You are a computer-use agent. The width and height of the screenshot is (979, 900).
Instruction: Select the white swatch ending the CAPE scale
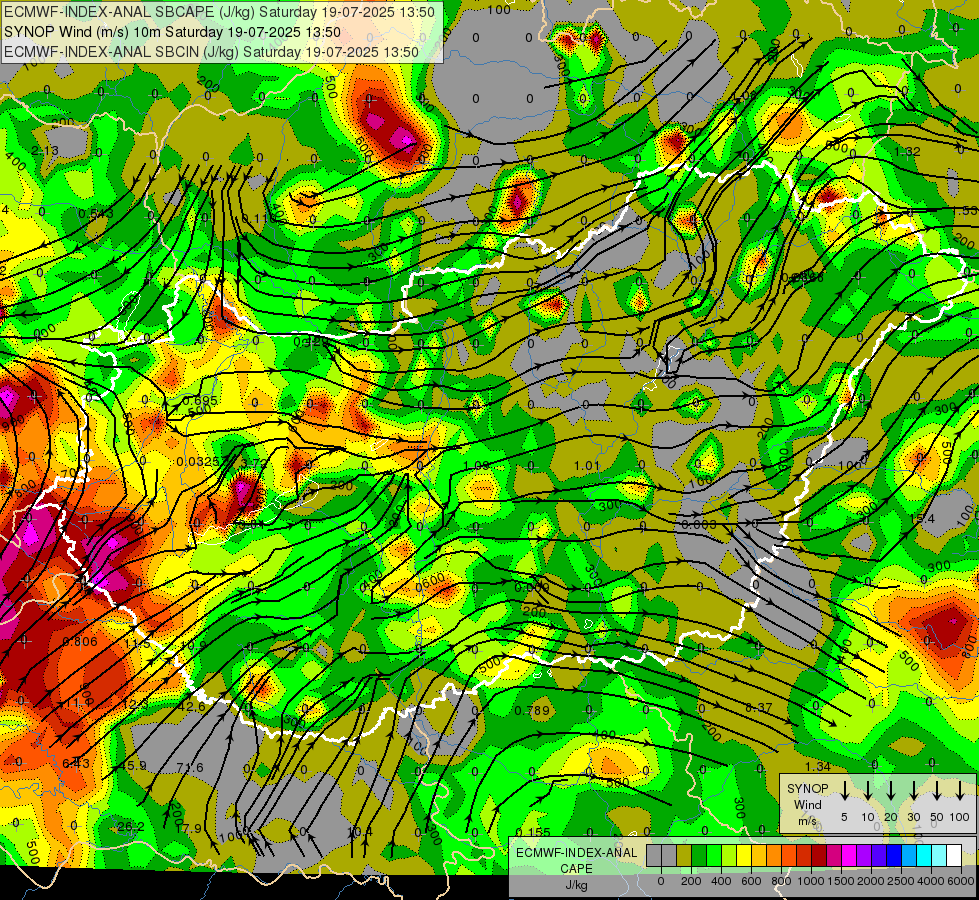pos(954,855)
